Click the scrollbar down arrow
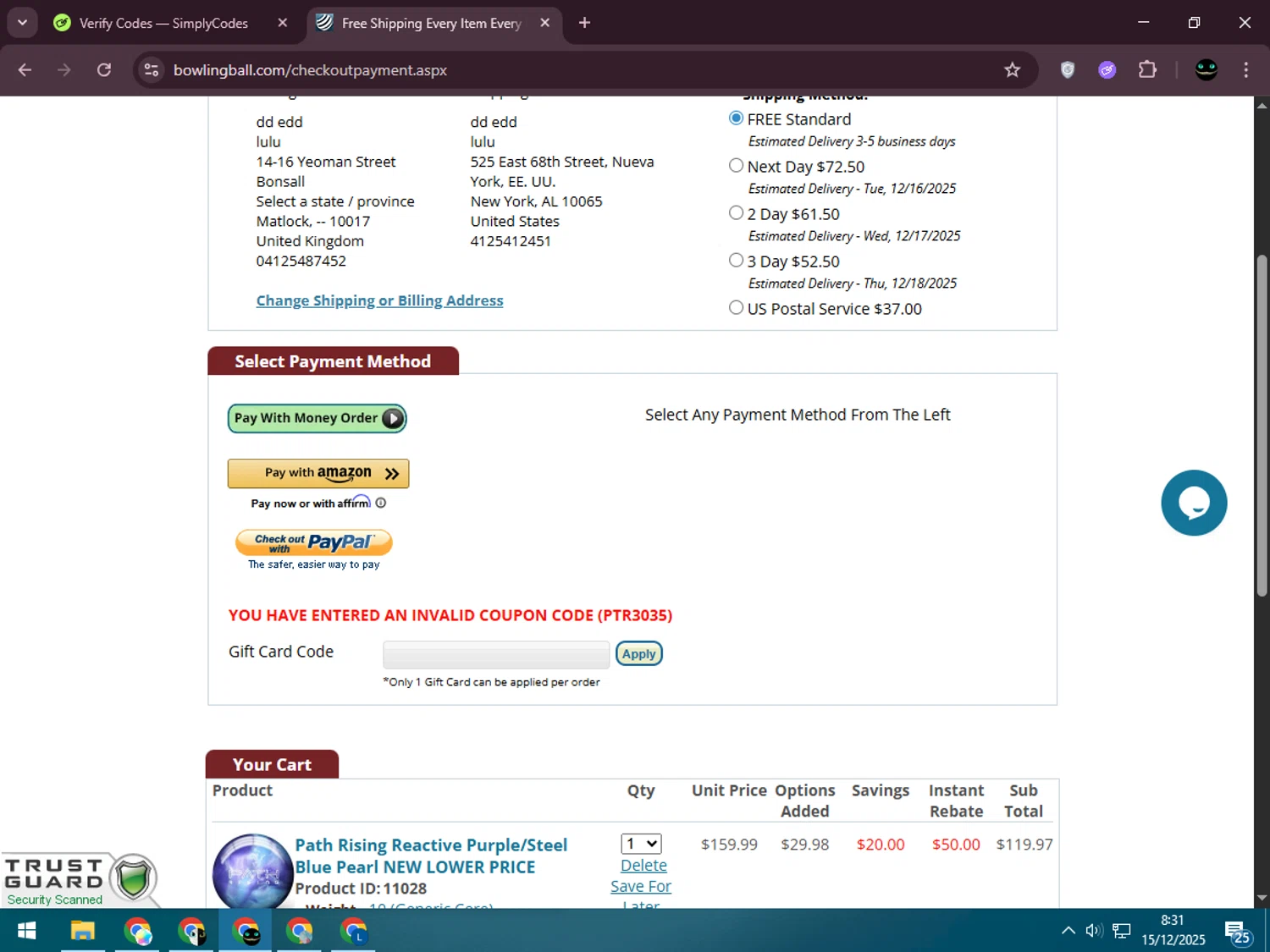The image size is (1270, 952). click(1262, 898)
